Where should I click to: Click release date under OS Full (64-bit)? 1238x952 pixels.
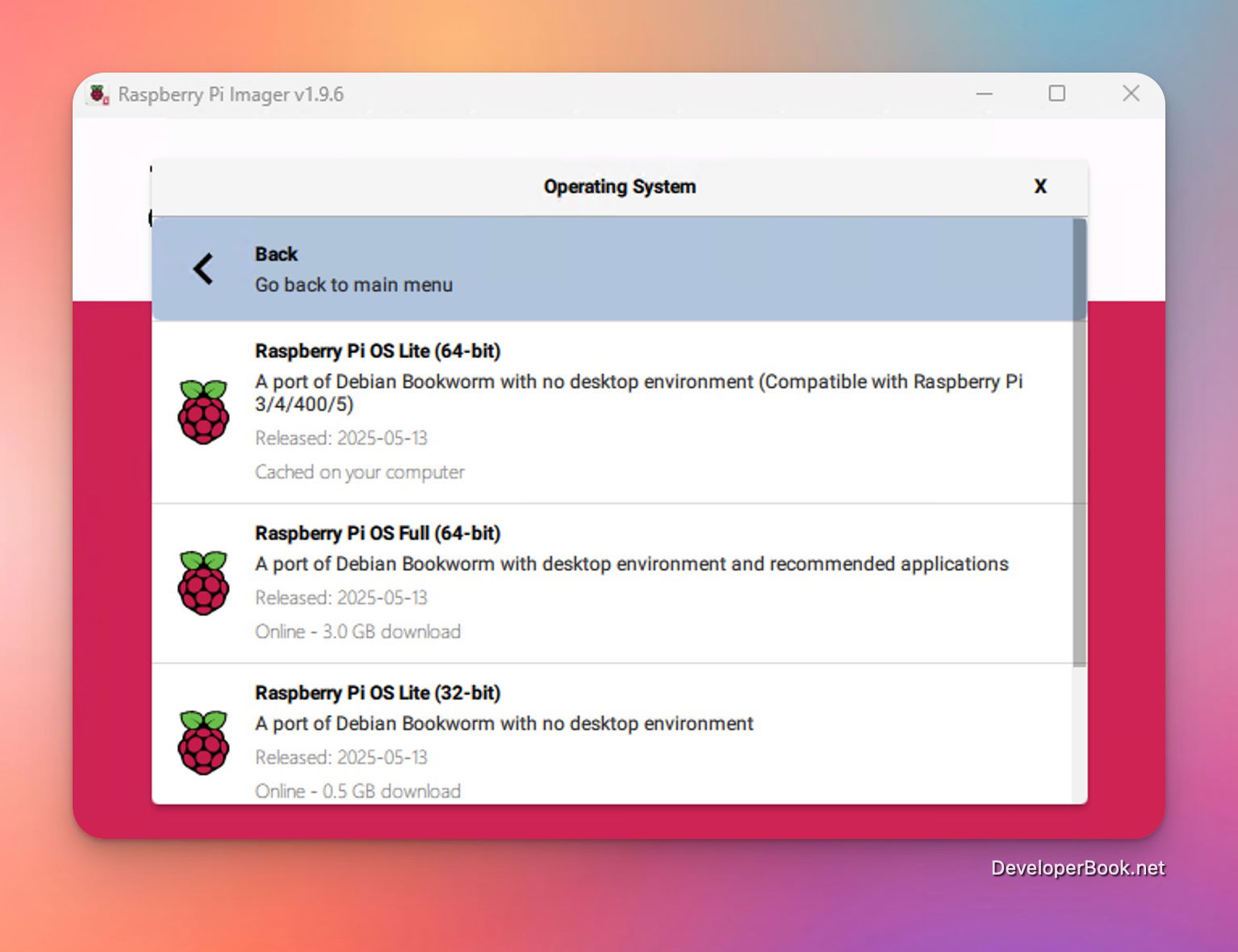pos(341,598)
